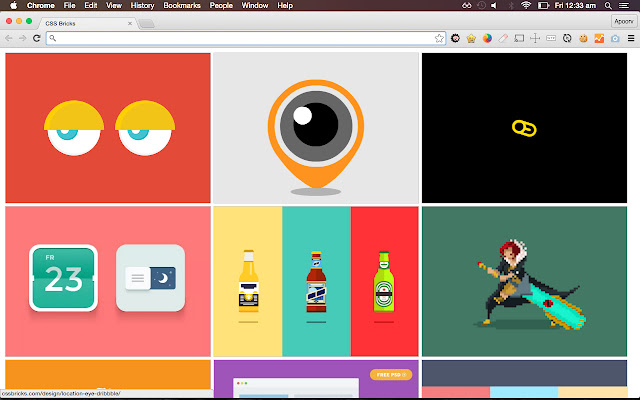Close the CSS Bricks tab

(x=128, y=21)
